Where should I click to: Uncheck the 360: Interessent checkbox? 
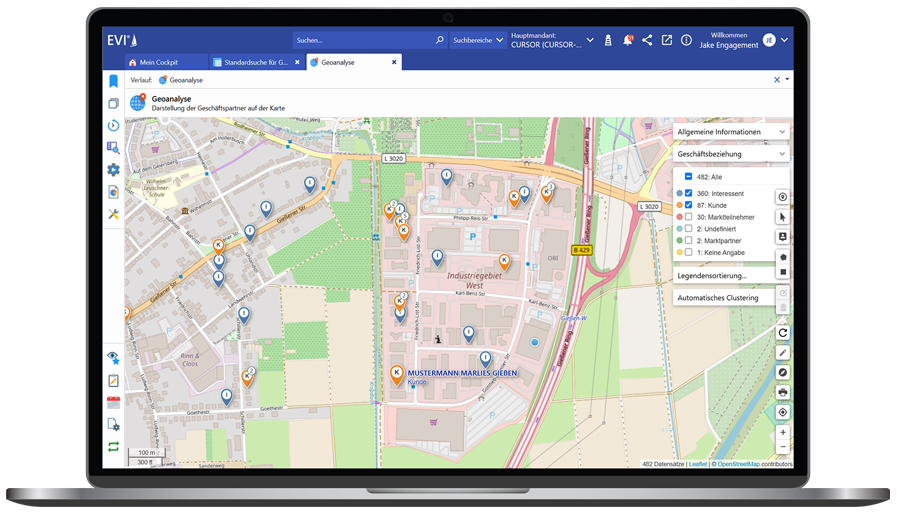[688, 193]
